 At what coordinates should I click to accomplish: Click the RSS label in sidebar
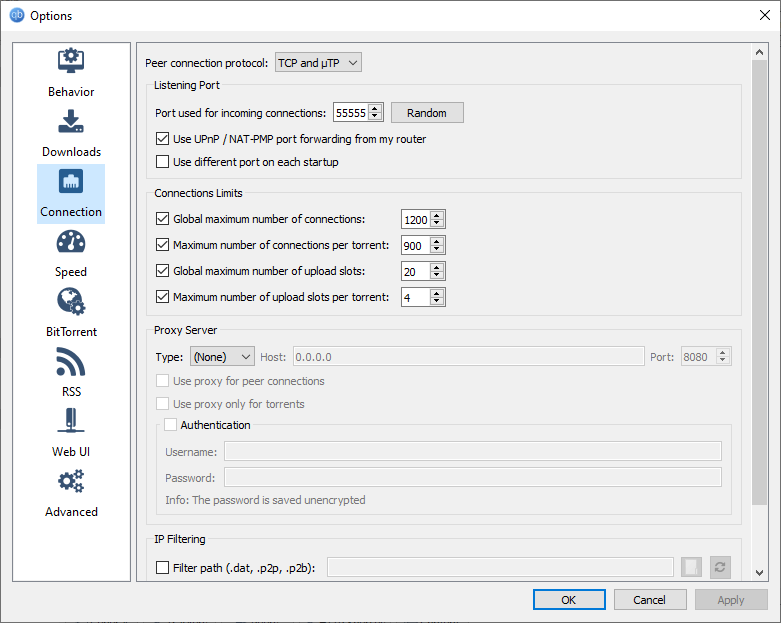coord(71,392)
